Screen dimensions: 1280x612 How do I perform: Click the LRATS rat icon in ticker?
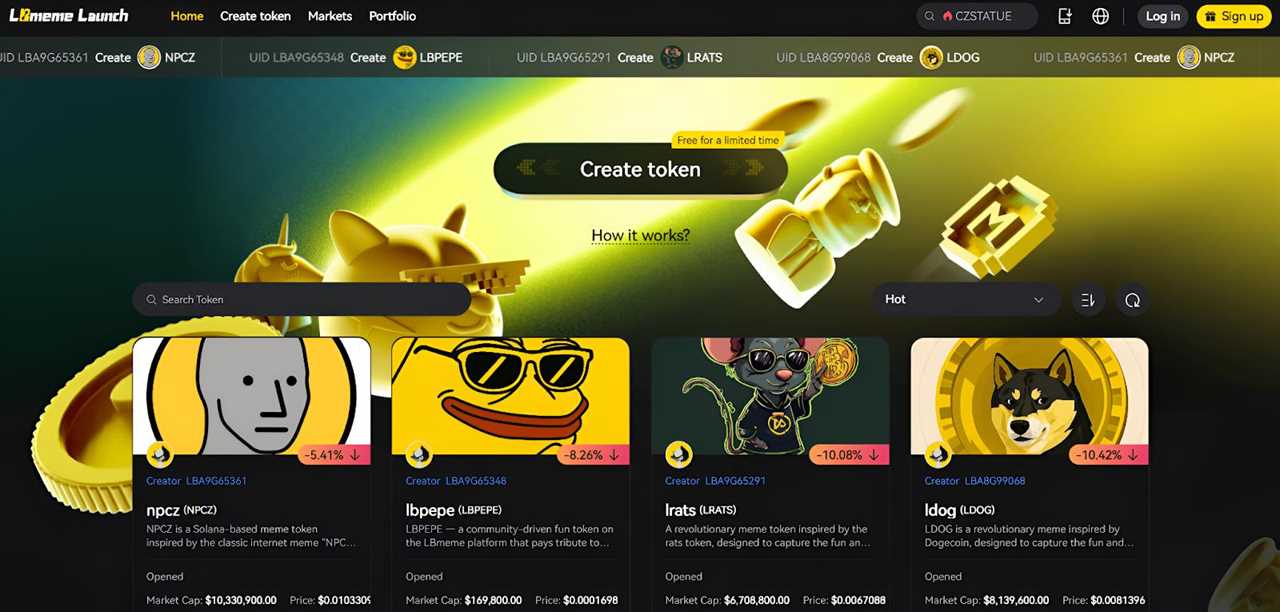[x=672, y=57]
